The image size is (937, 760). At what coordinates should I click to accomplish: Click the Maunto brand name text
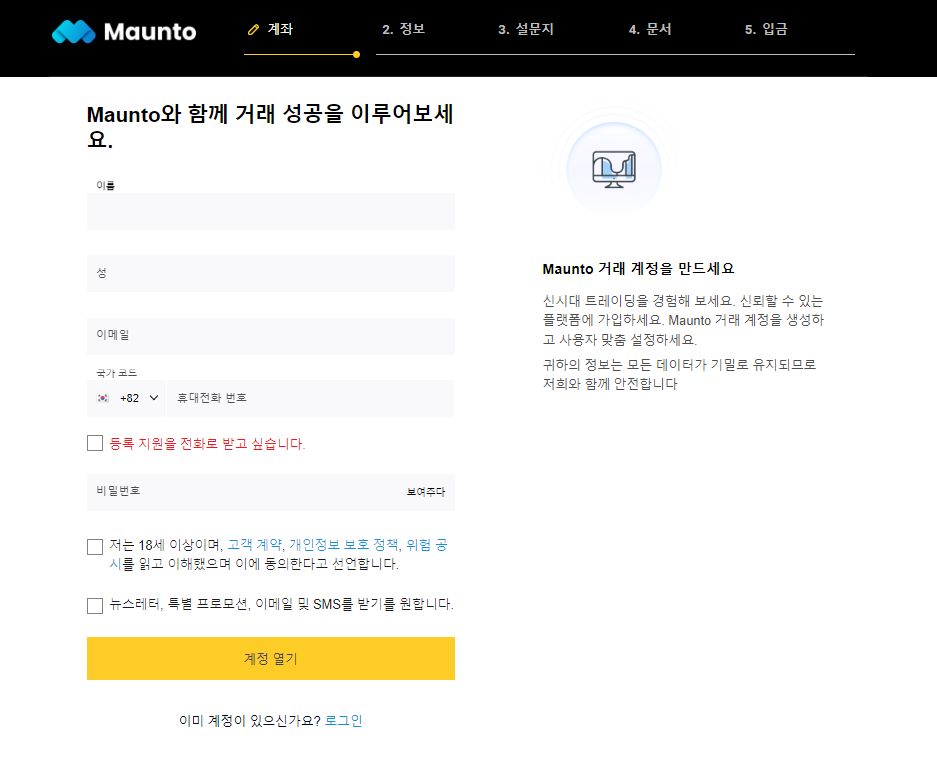[150, 32]
